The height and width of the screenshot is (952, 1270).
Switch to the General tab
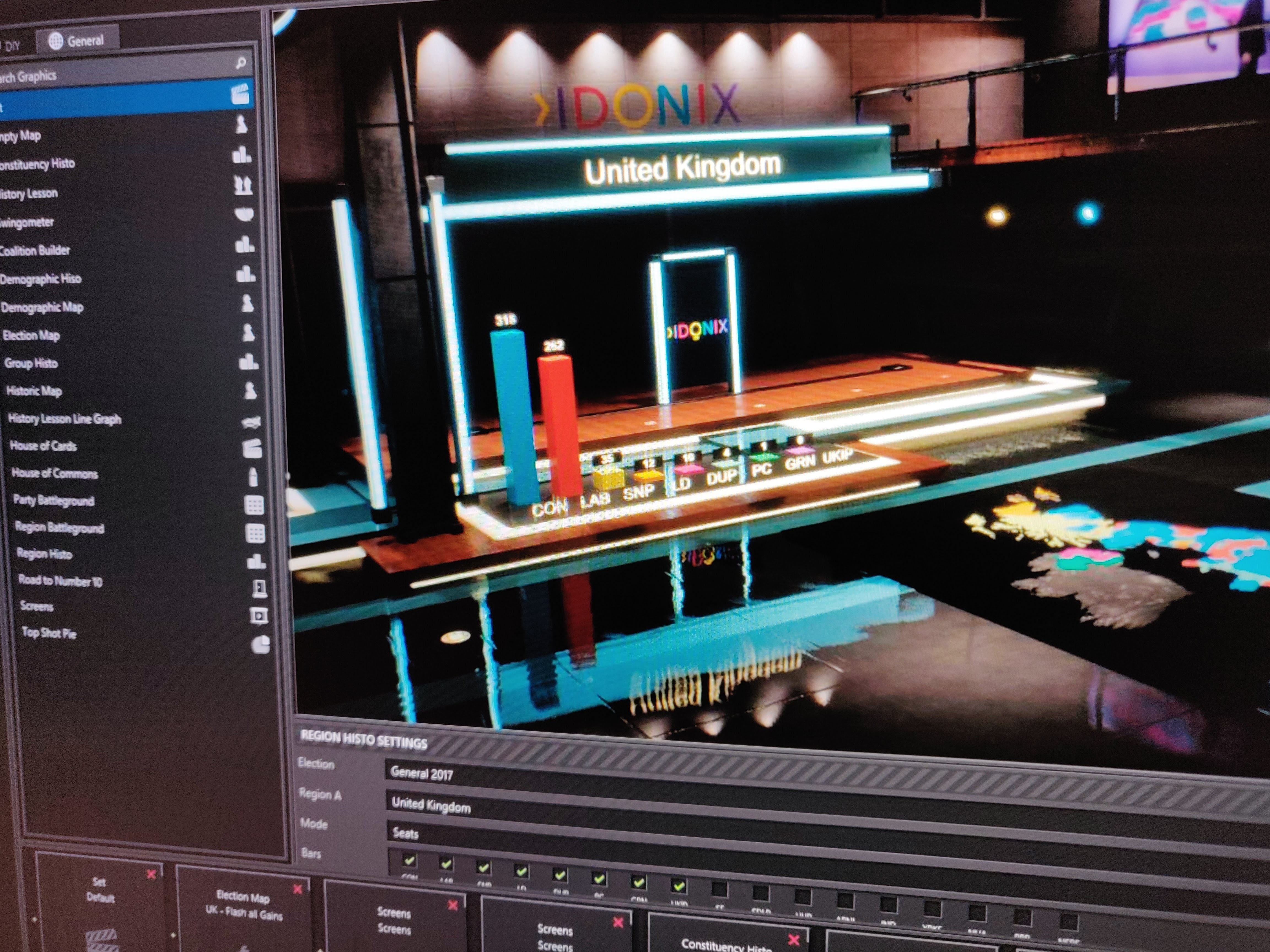78,41
